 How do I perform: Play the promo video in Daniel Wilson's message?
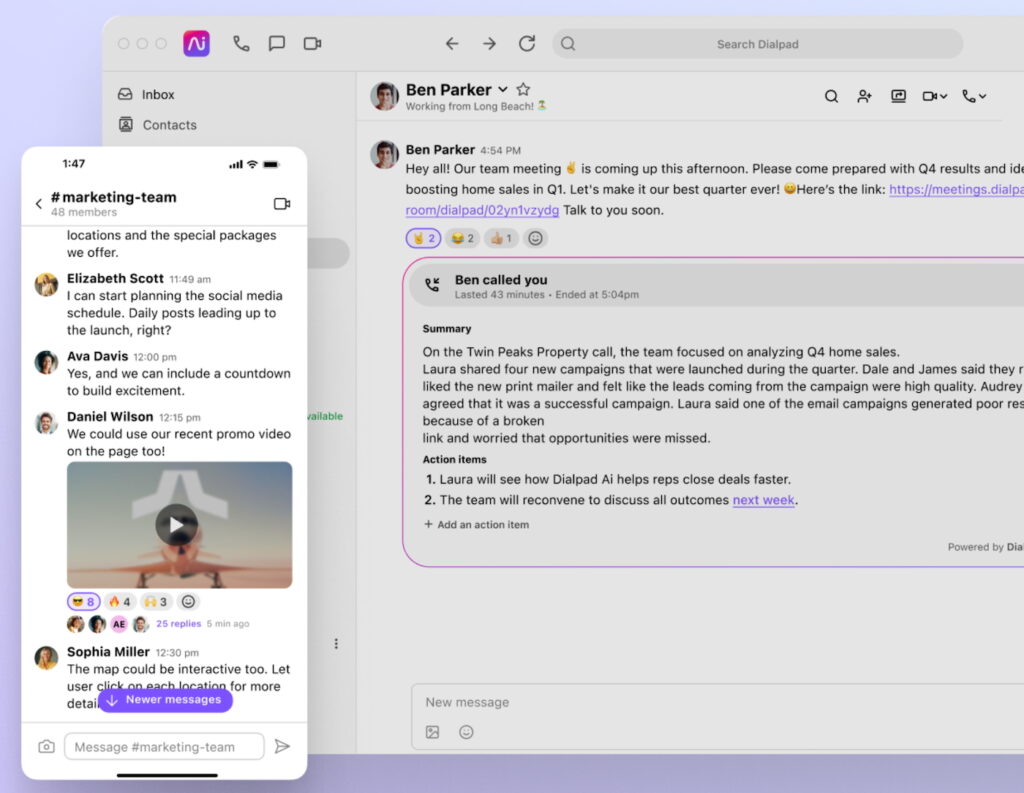click(x=176, y=525)
